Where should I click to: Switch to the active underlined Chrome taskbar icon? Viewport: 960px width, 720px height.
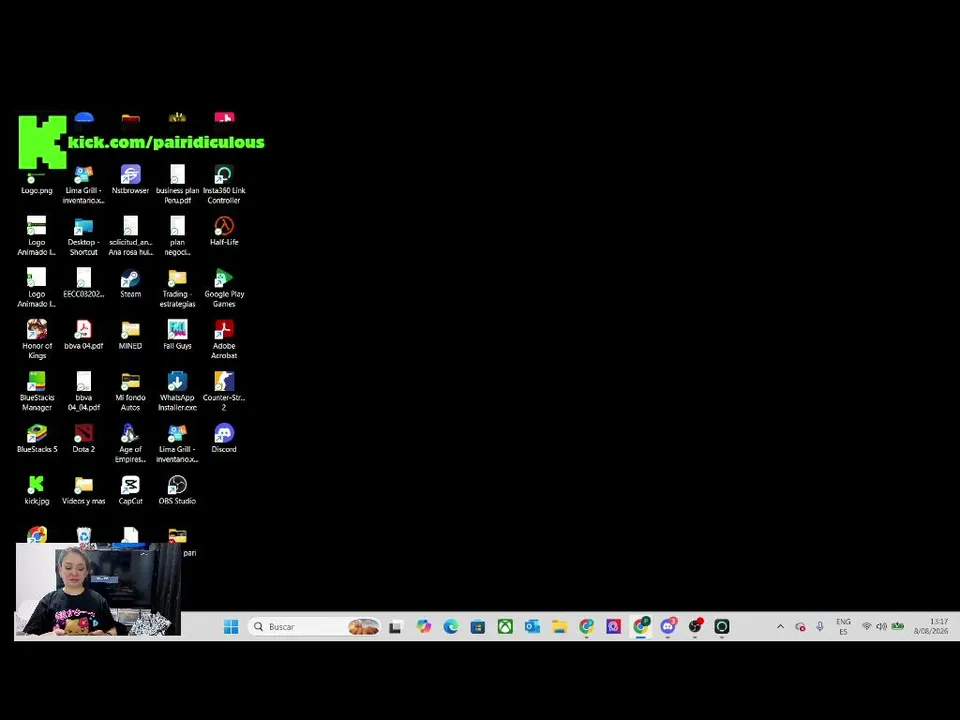click(641, 626)
